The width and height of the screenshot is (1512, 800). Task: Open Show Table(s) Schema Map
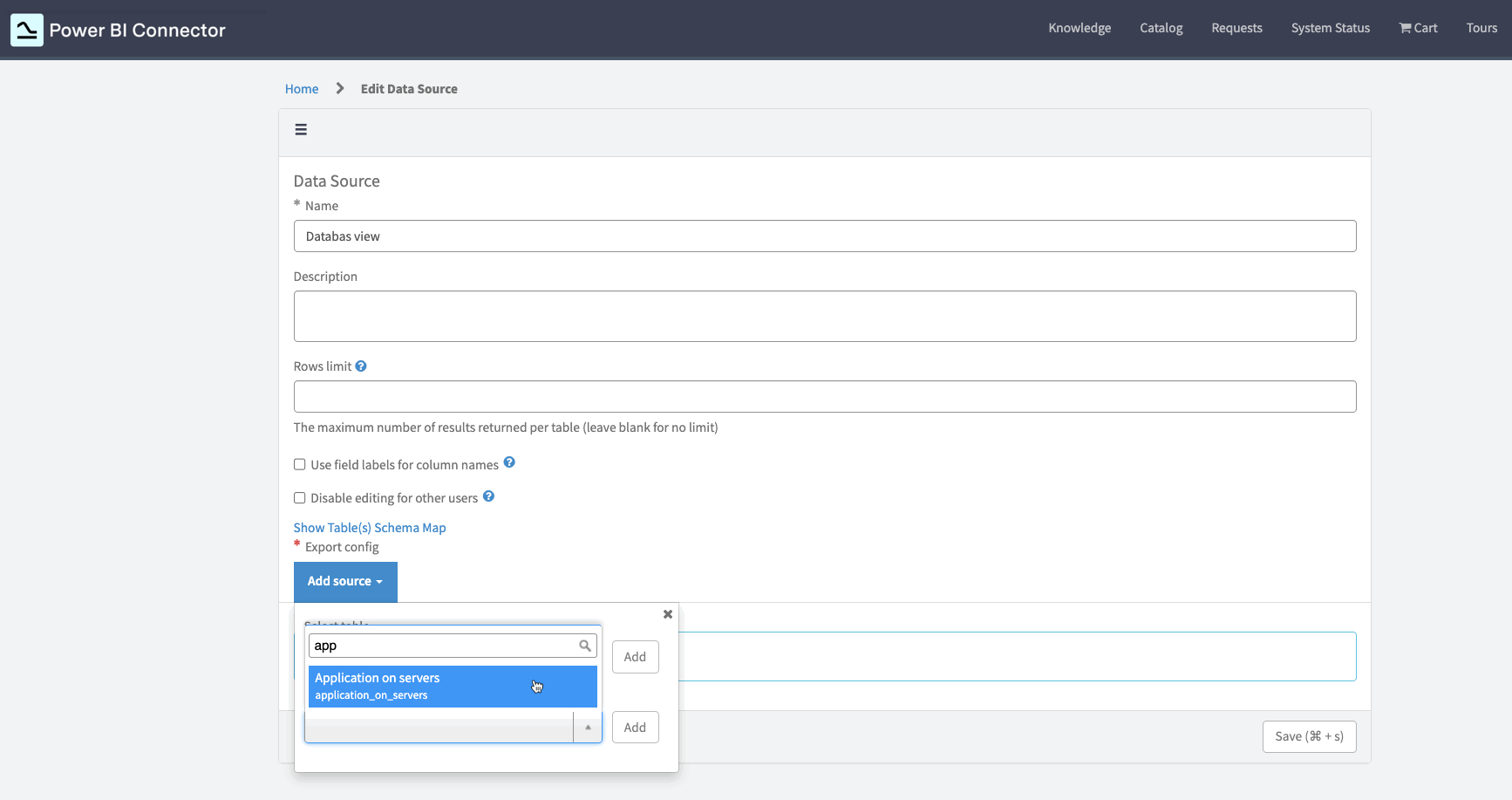tap(369, 527)
